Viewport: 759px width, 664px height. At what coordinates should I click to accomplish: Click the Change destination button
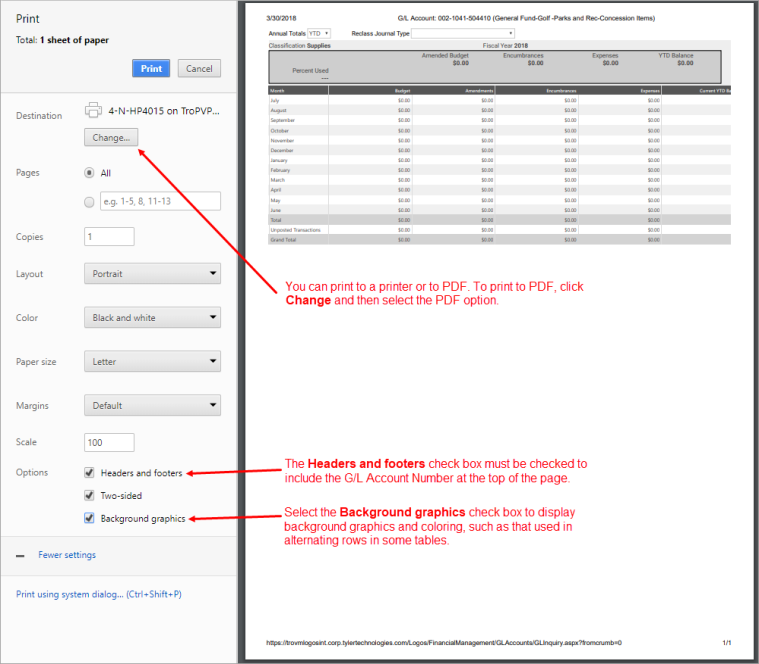click(111, 138)
